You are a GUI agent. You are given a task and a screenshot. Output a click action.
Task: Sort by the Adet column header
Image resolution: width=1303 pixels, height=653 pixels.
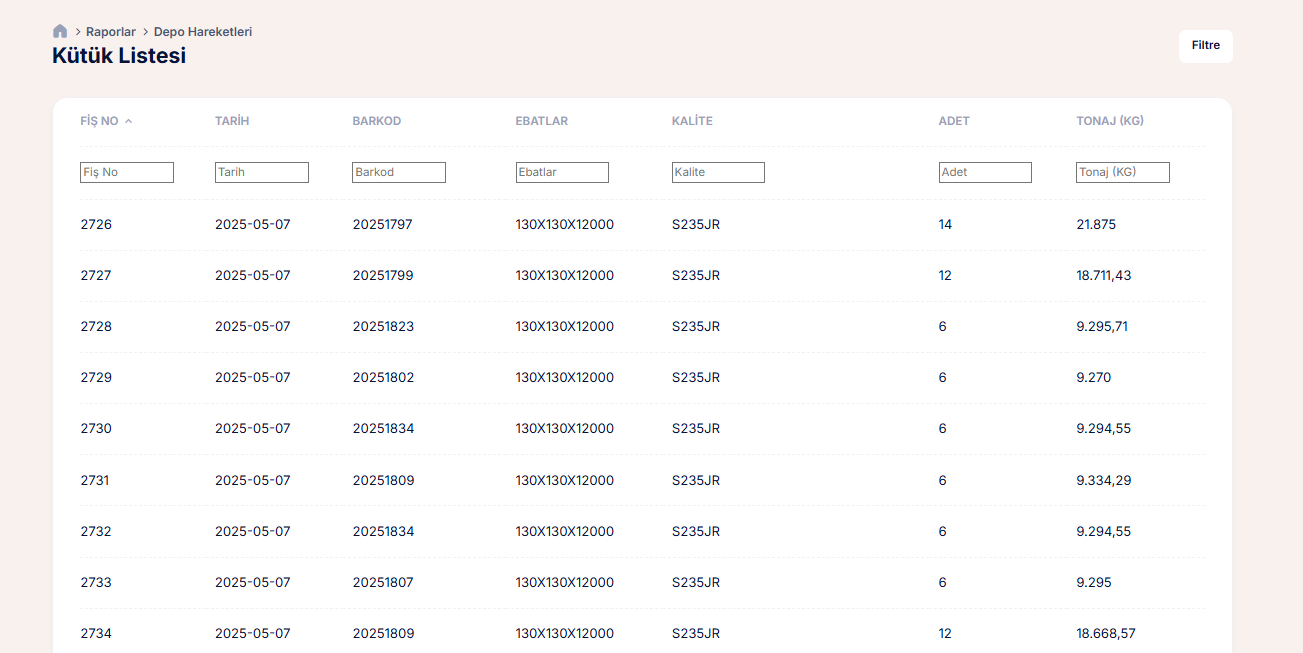(954, 121)
